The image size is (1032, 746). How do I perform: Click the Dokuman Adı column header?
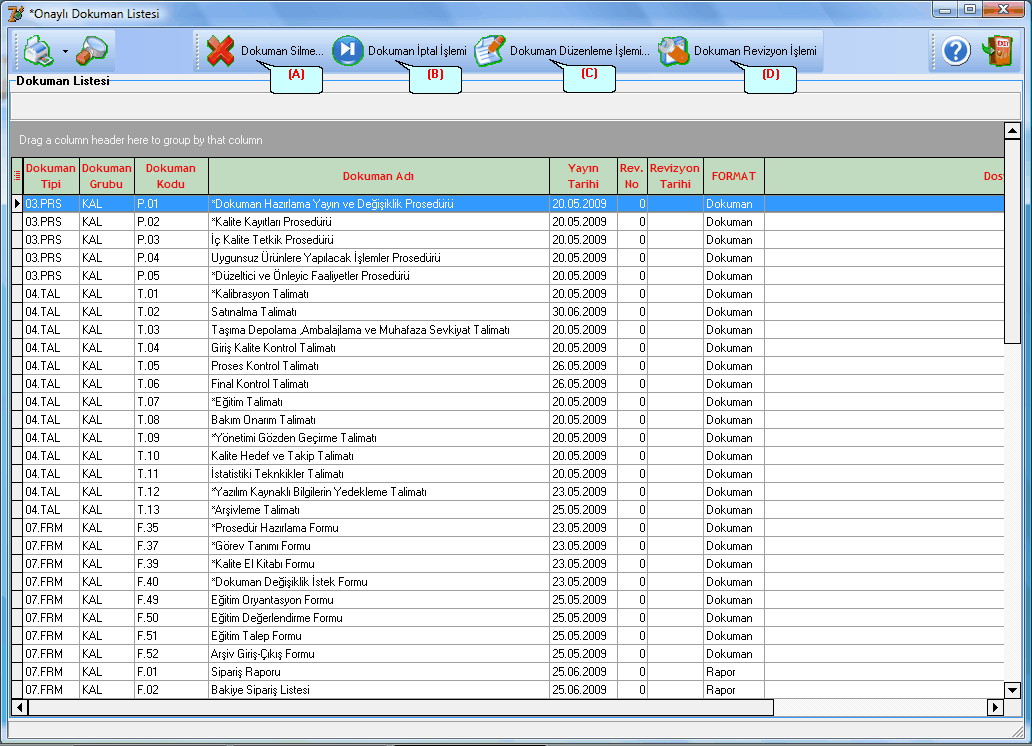pyautogui.click(x=378, y=176)
